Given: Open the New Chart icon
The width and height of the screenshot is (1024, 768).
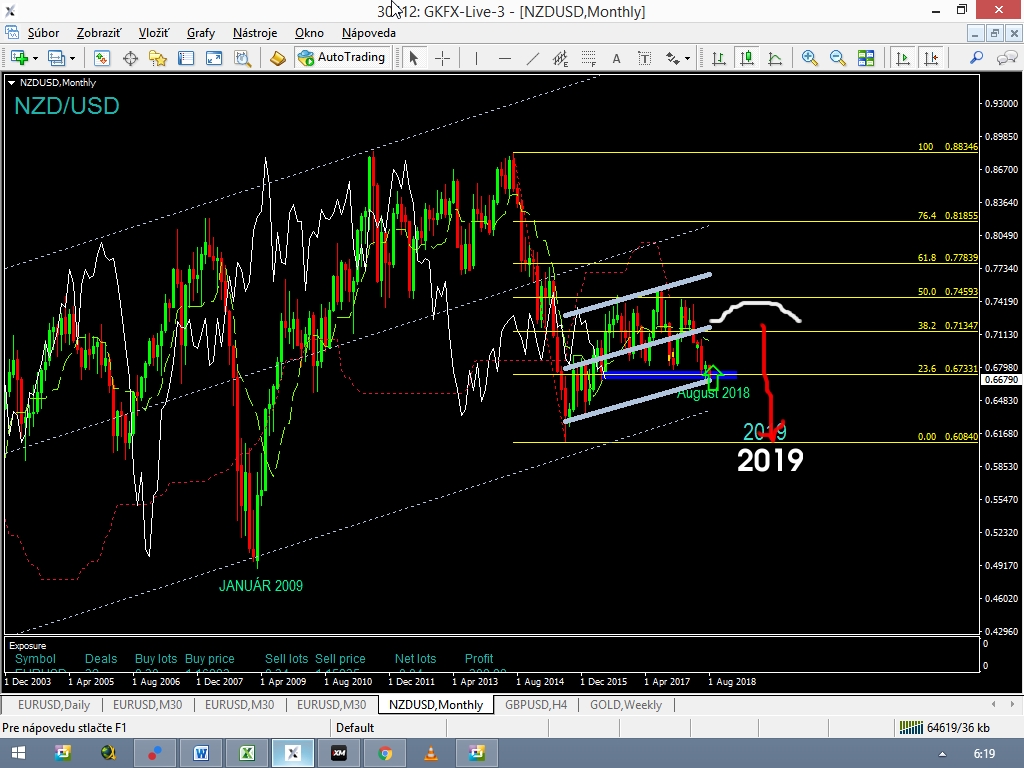Looking at the screenshot, I should (19, 58).
